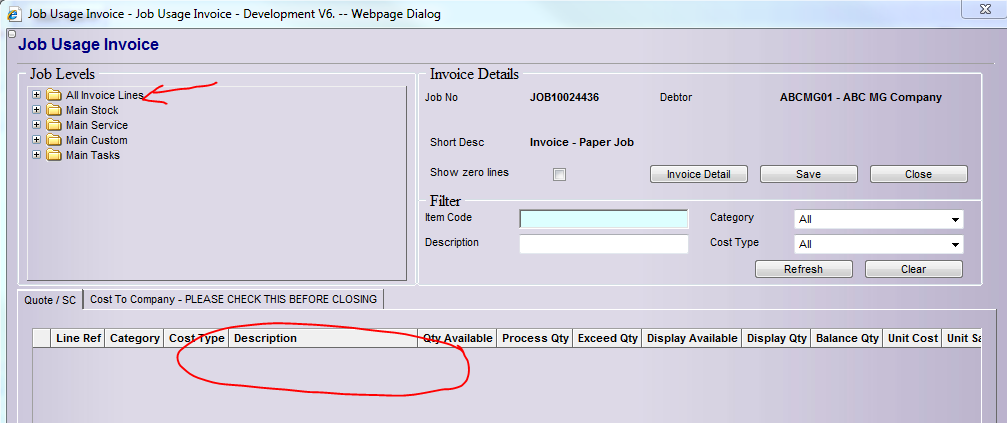Expand the All Invoice Lines tree node

pos(37,95)
